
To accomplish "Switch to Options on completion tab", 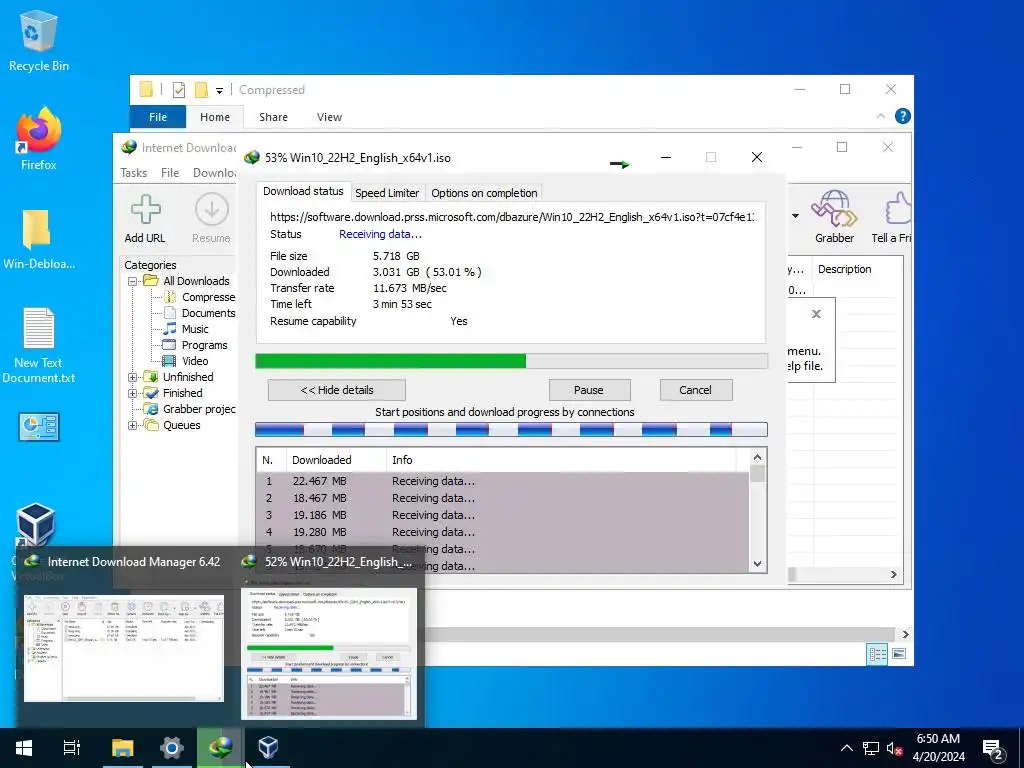I will [484, 193].
